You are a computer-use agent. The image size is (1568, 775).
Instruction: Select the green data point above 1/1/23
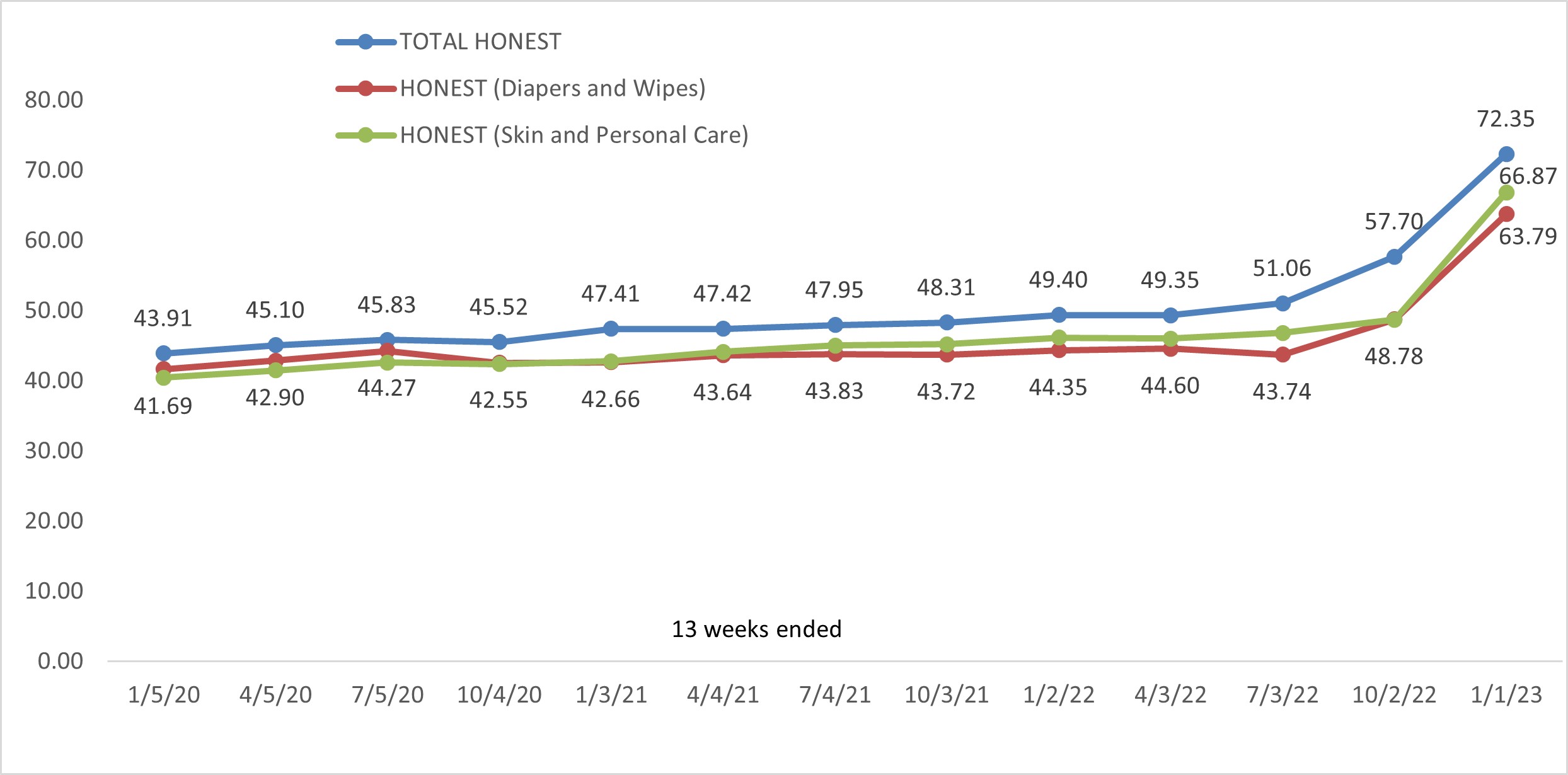pos(1506,193)
